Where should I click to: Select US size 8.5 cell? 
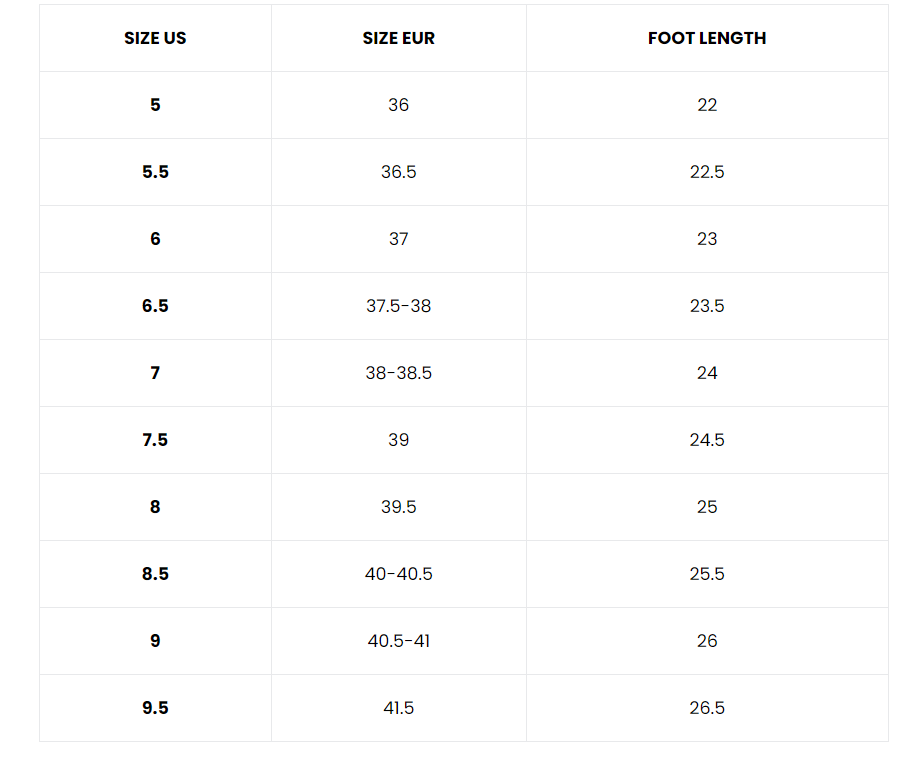(x=155, y=574)
